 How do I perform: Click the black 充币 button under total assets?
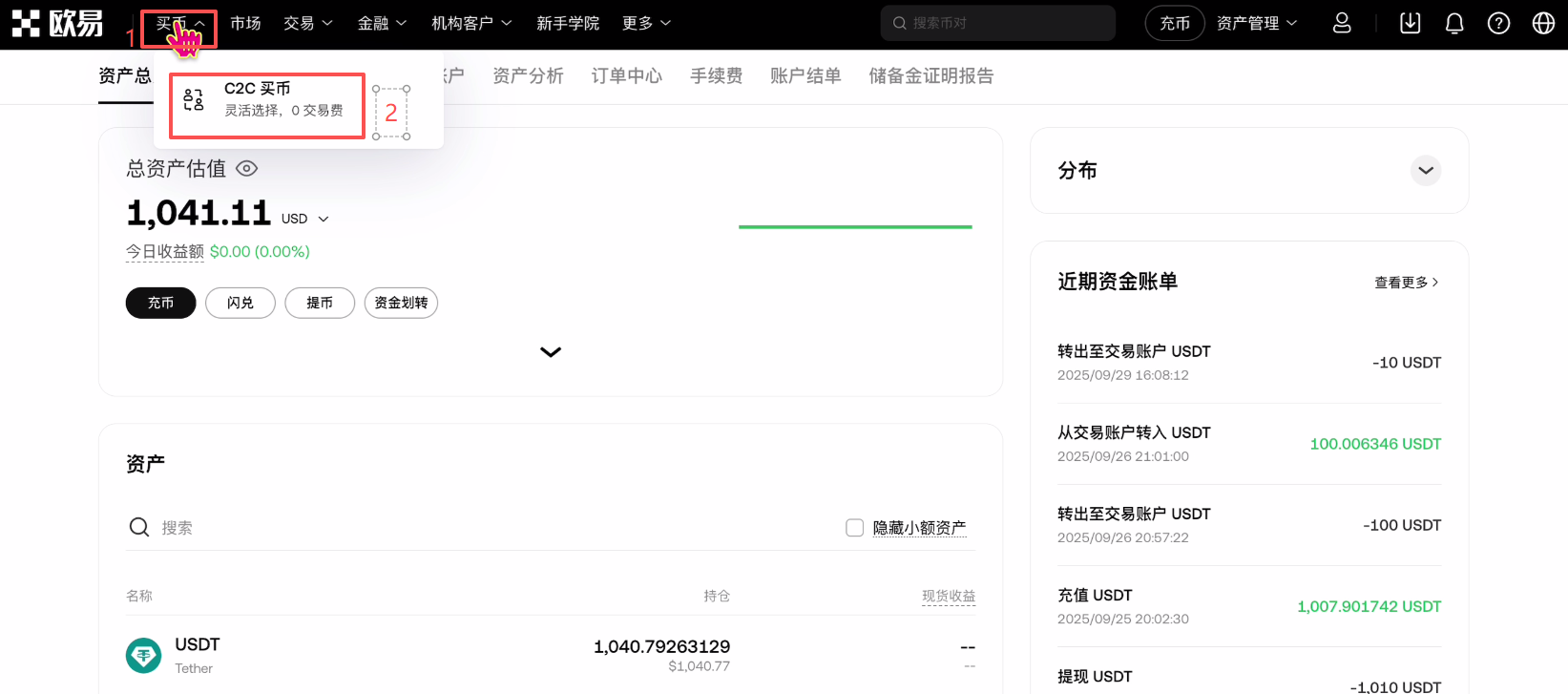click(160, 303)
